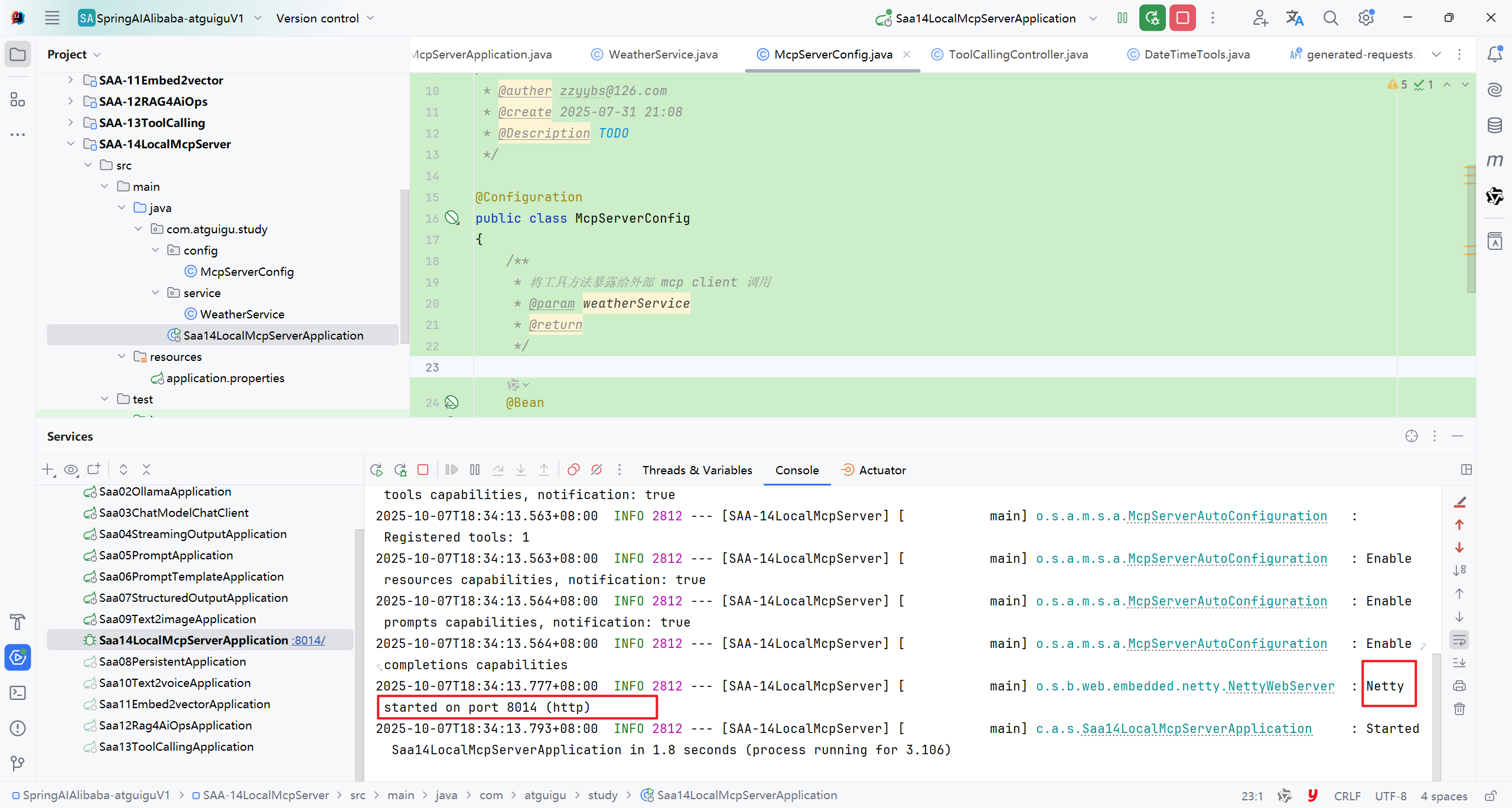Open the Terminal tool window
1512x808 pixels.
pyautogui.click(x=18, y=692)
